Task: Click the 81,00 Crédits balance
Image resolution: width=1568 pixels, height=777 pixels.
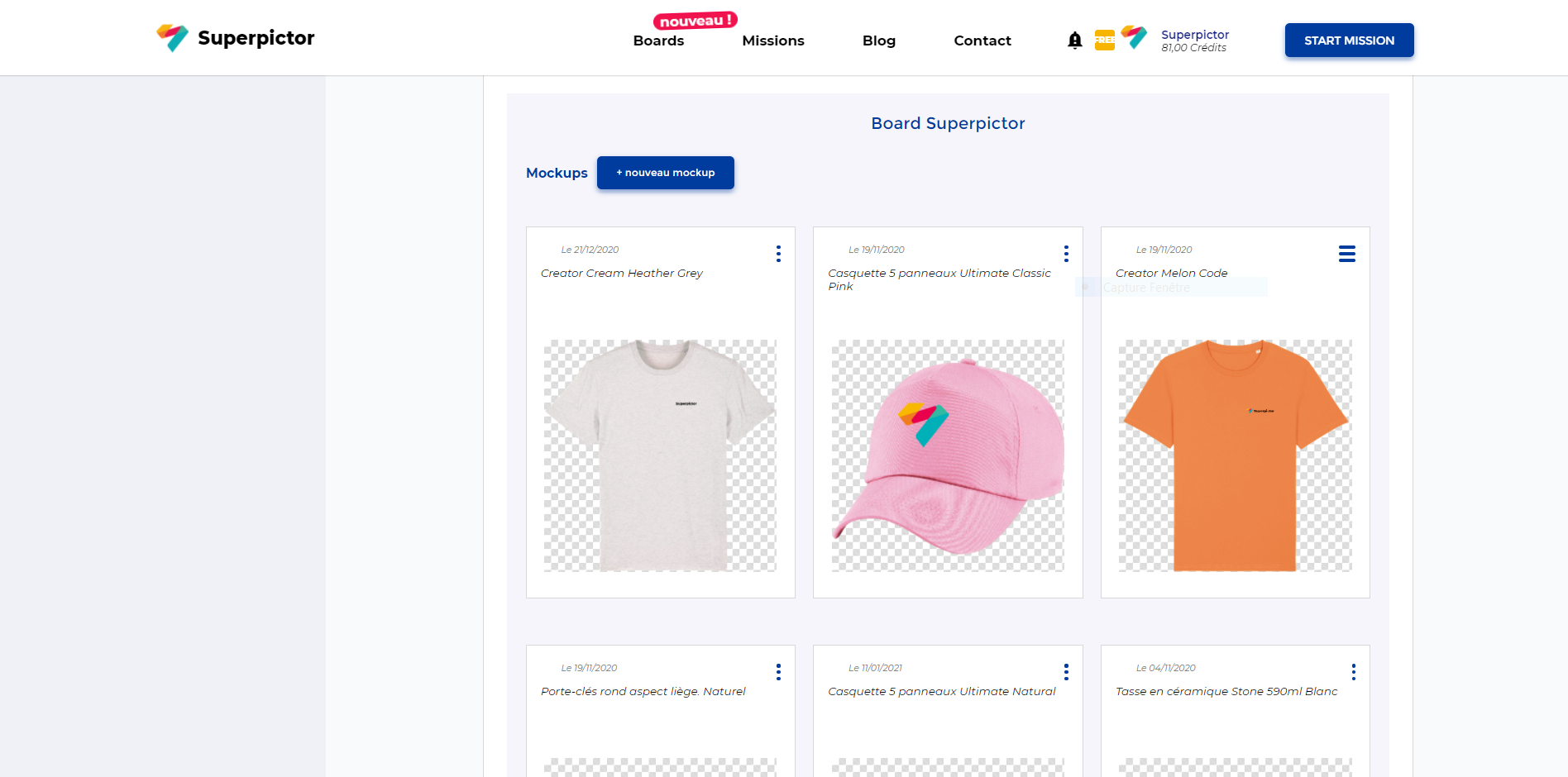Action: (1193, 48)
